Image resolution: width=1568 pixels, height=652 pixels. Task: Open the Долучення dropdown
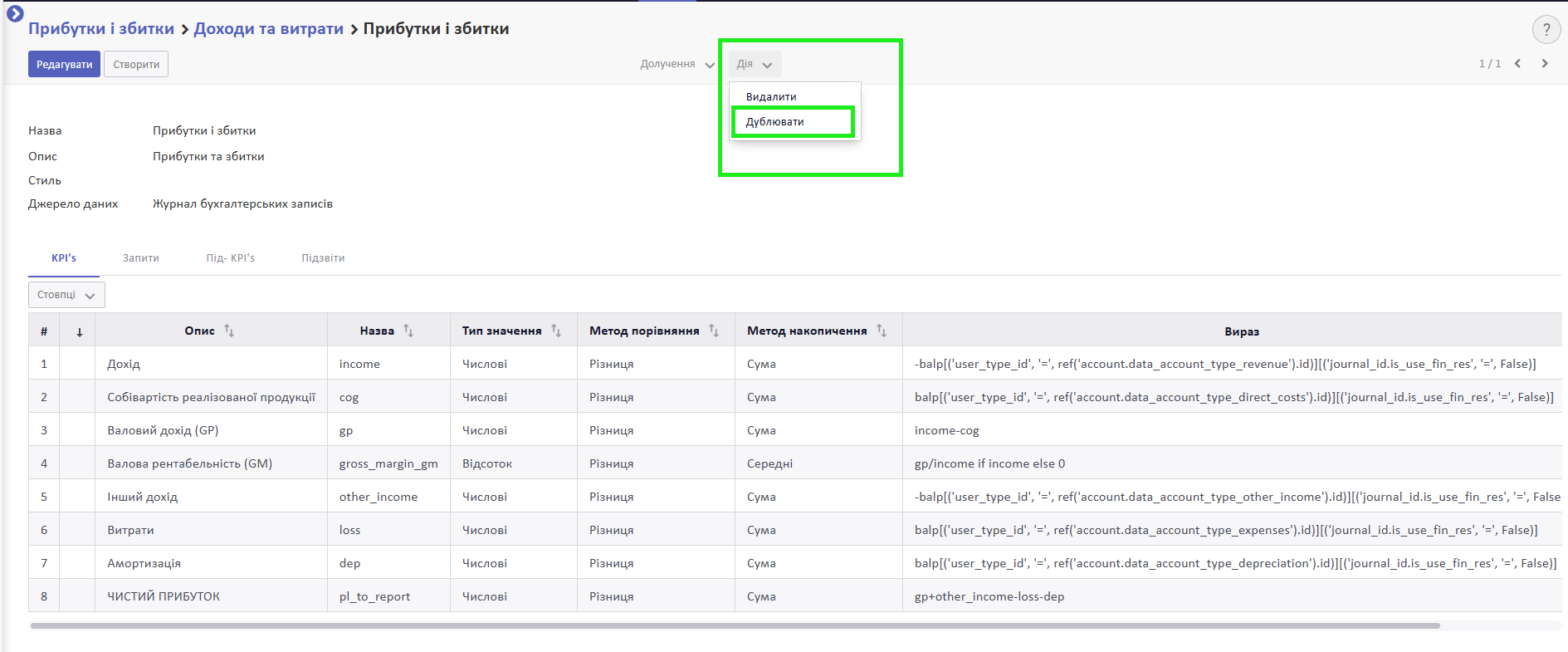click(x=677, y=64)
